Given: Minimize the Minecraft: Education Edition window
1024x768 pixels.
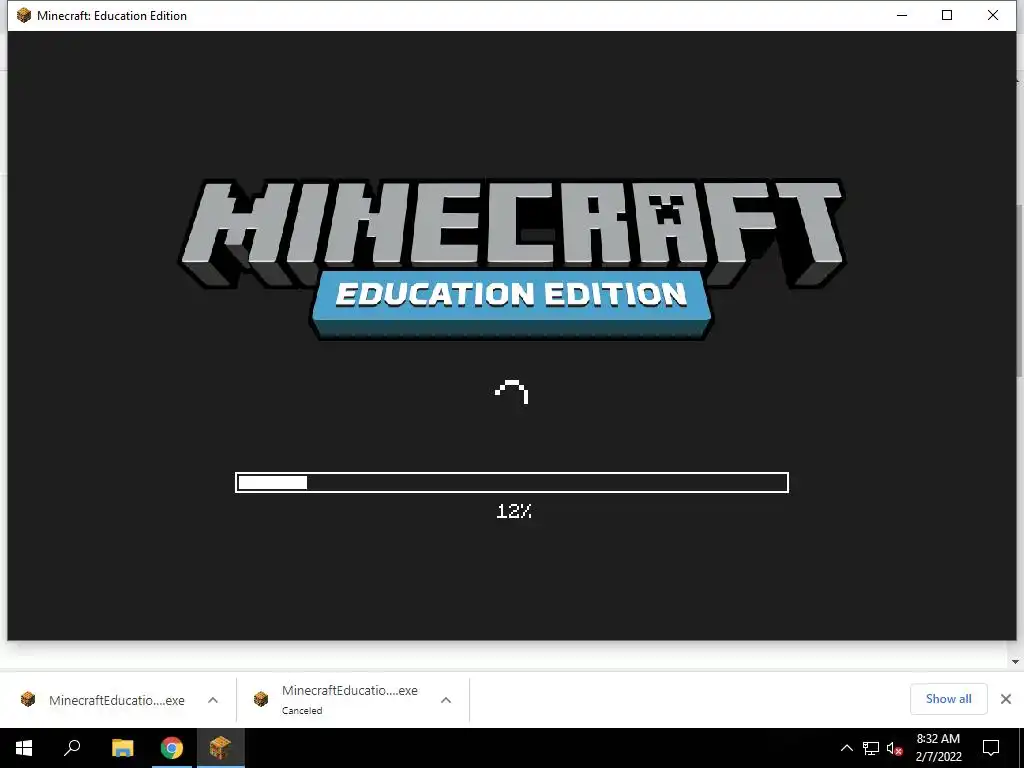Looking at the screenshot, I should click(902, 15).
